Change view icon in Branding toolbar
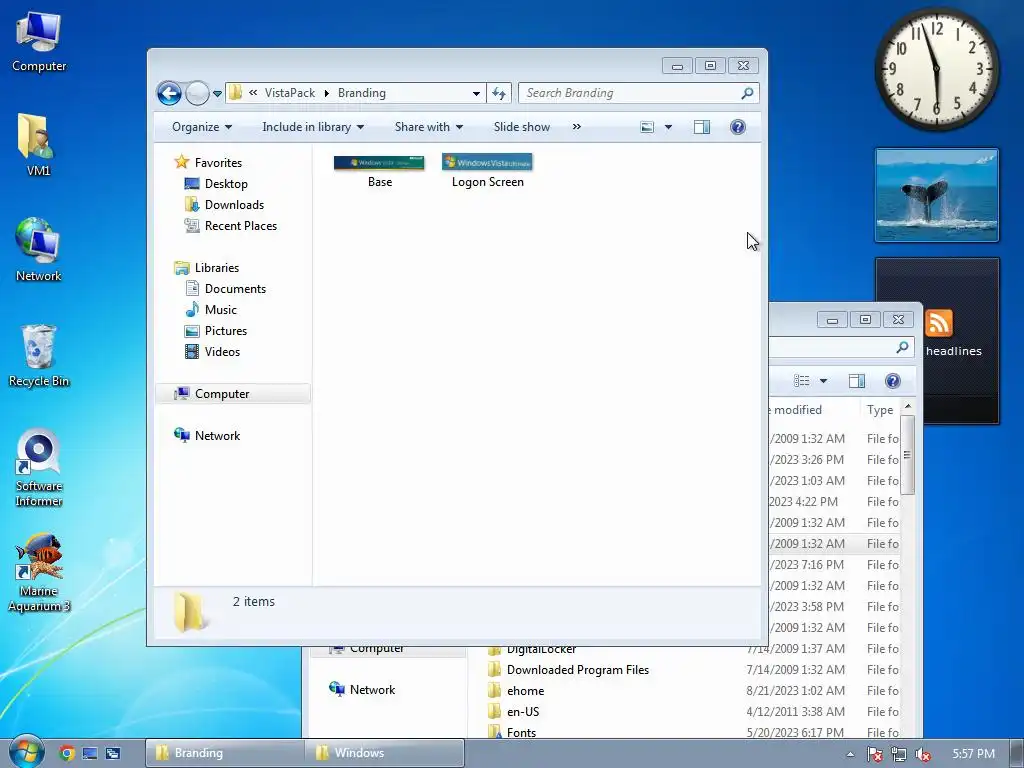The width and height of the screenshot is (1024, 768). point(647,127)
